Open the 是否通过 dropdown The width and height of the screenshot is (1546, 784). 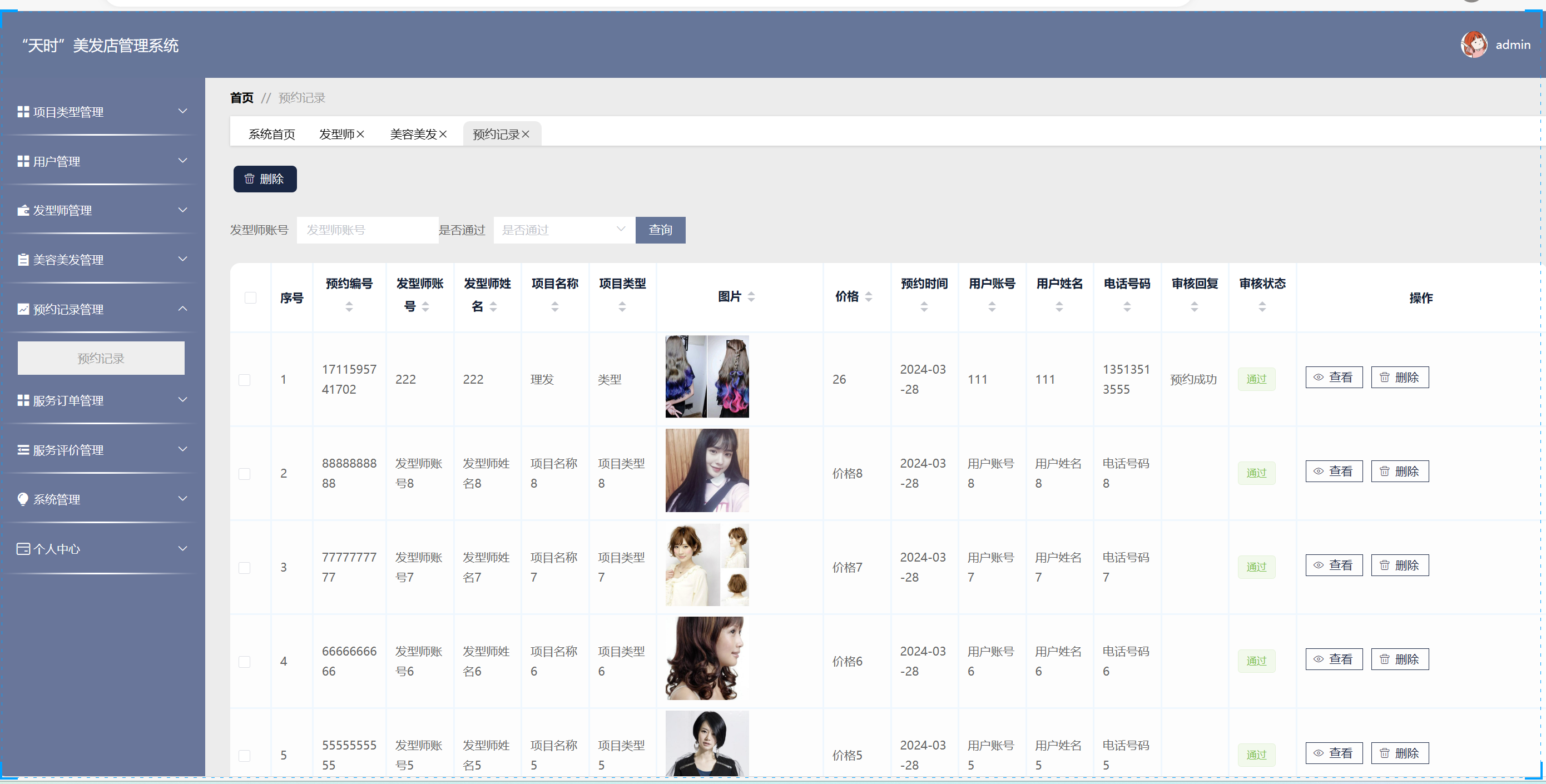click(x=563, y=230)
